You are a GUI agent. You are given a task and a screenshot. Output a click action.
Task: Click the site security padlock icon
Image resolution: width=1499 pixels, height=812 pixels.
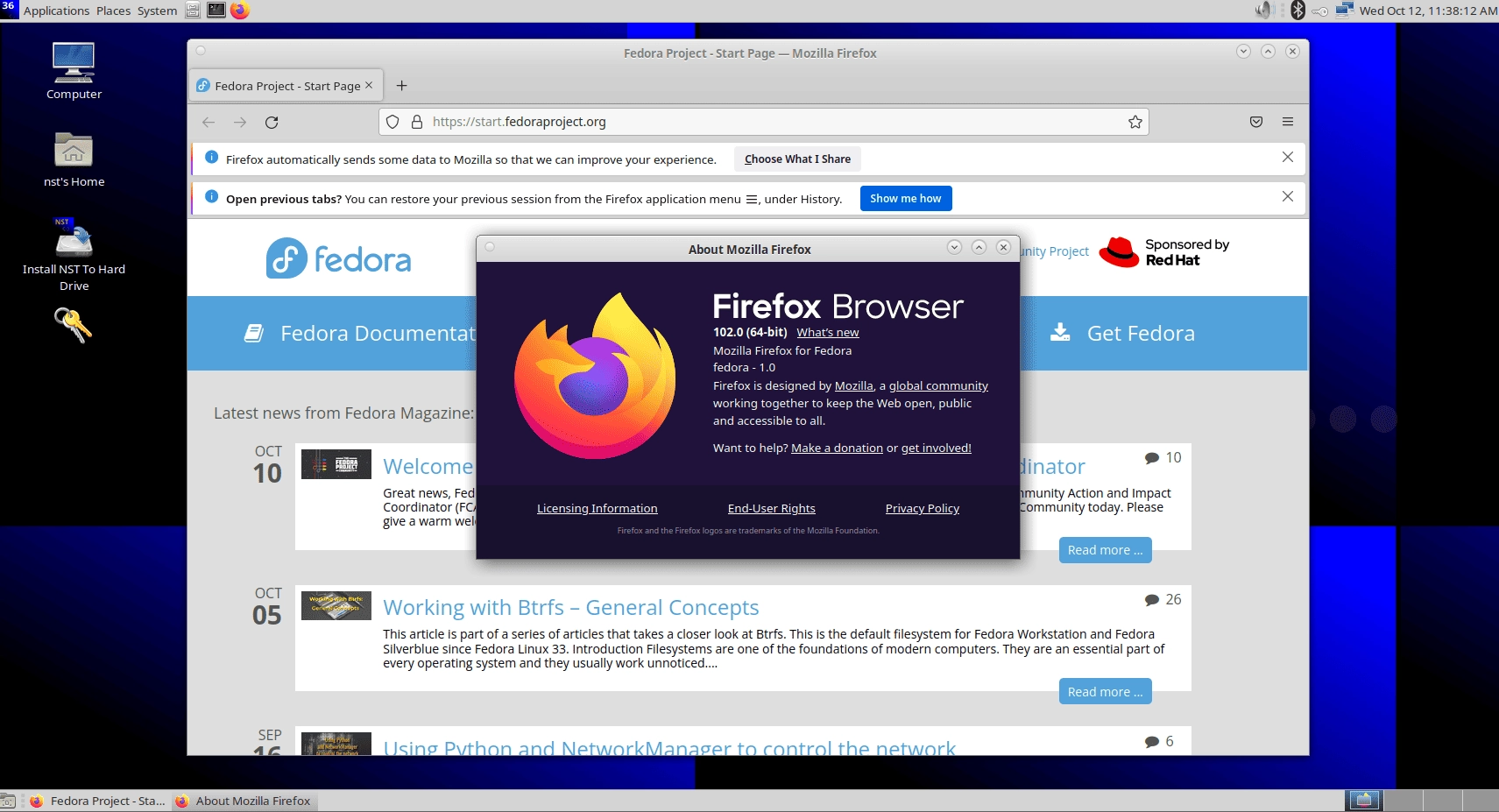click(417, 122)
